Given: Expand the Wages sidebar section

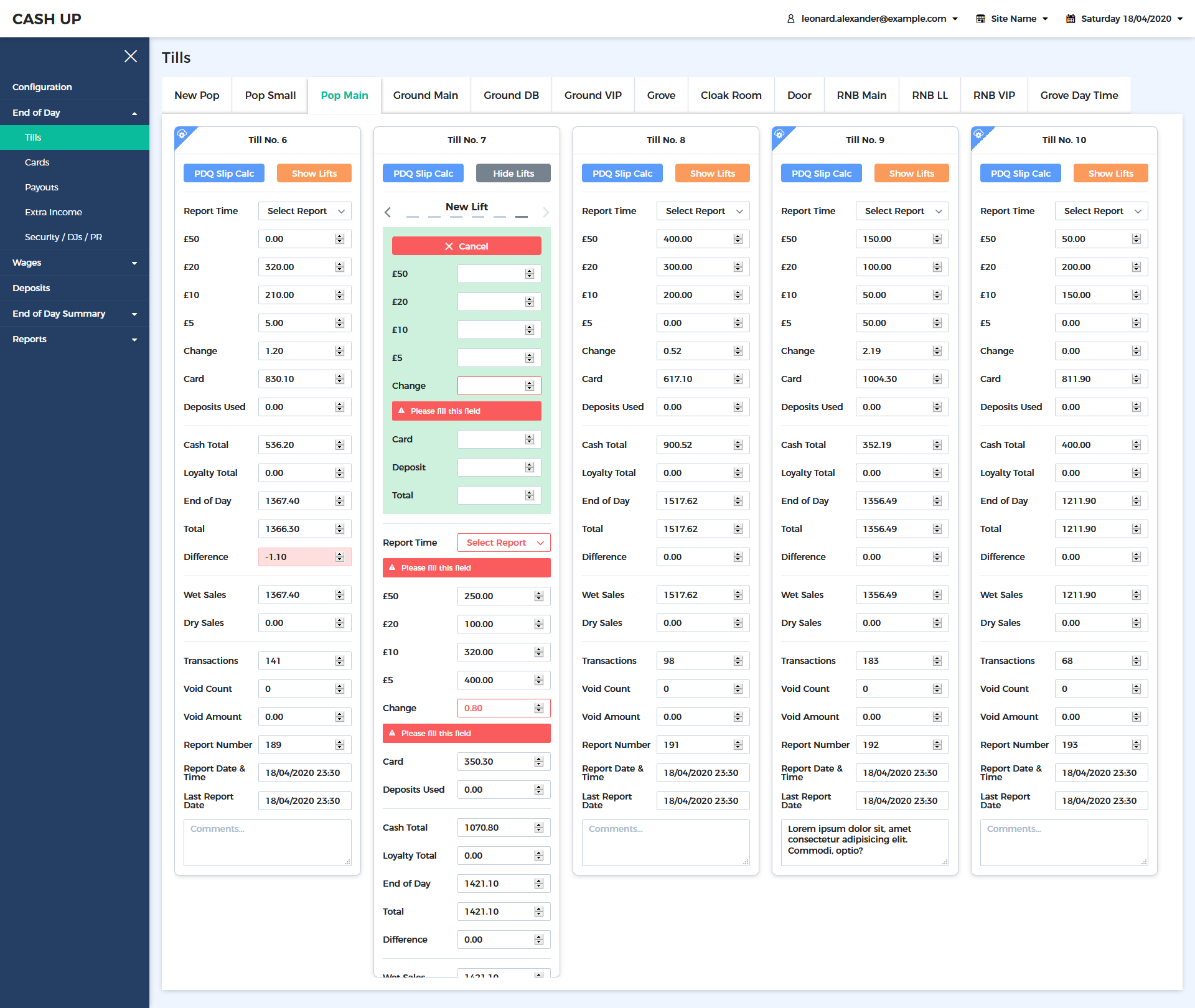Looking at the screenshot, I should pos(75,263).
